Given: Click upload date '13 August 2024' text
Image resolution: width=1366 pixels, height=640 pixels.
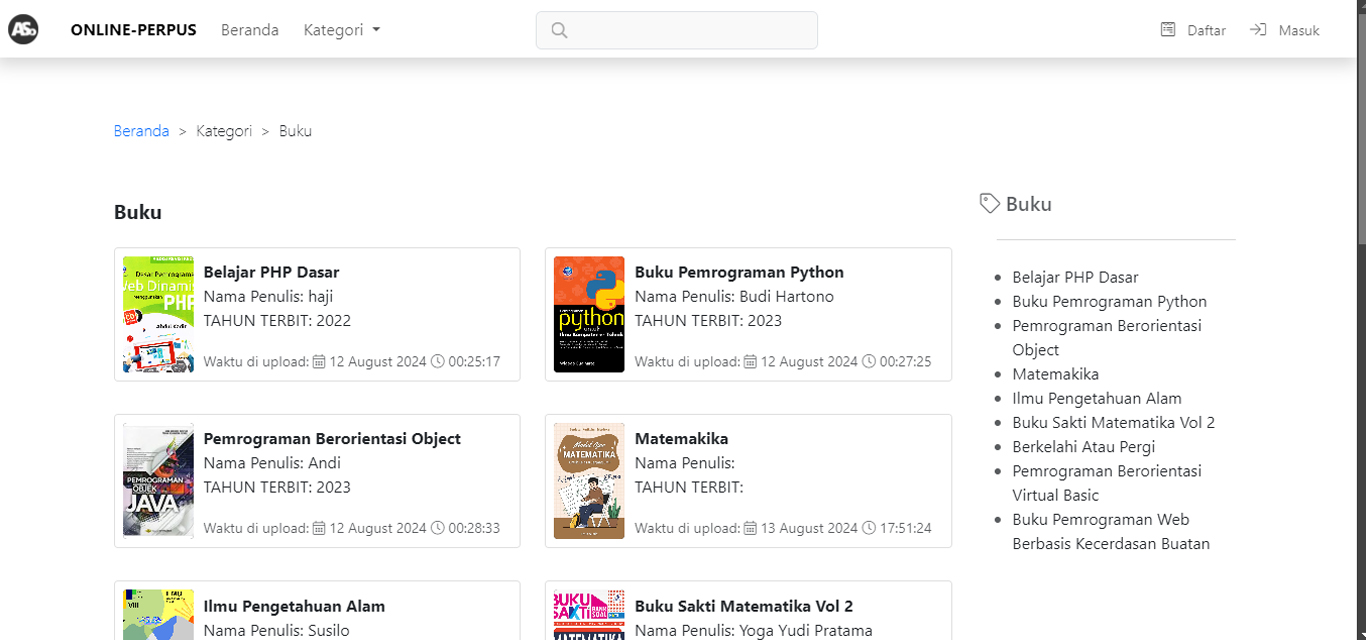Looking at the screenshot, I should click(809, 528).
